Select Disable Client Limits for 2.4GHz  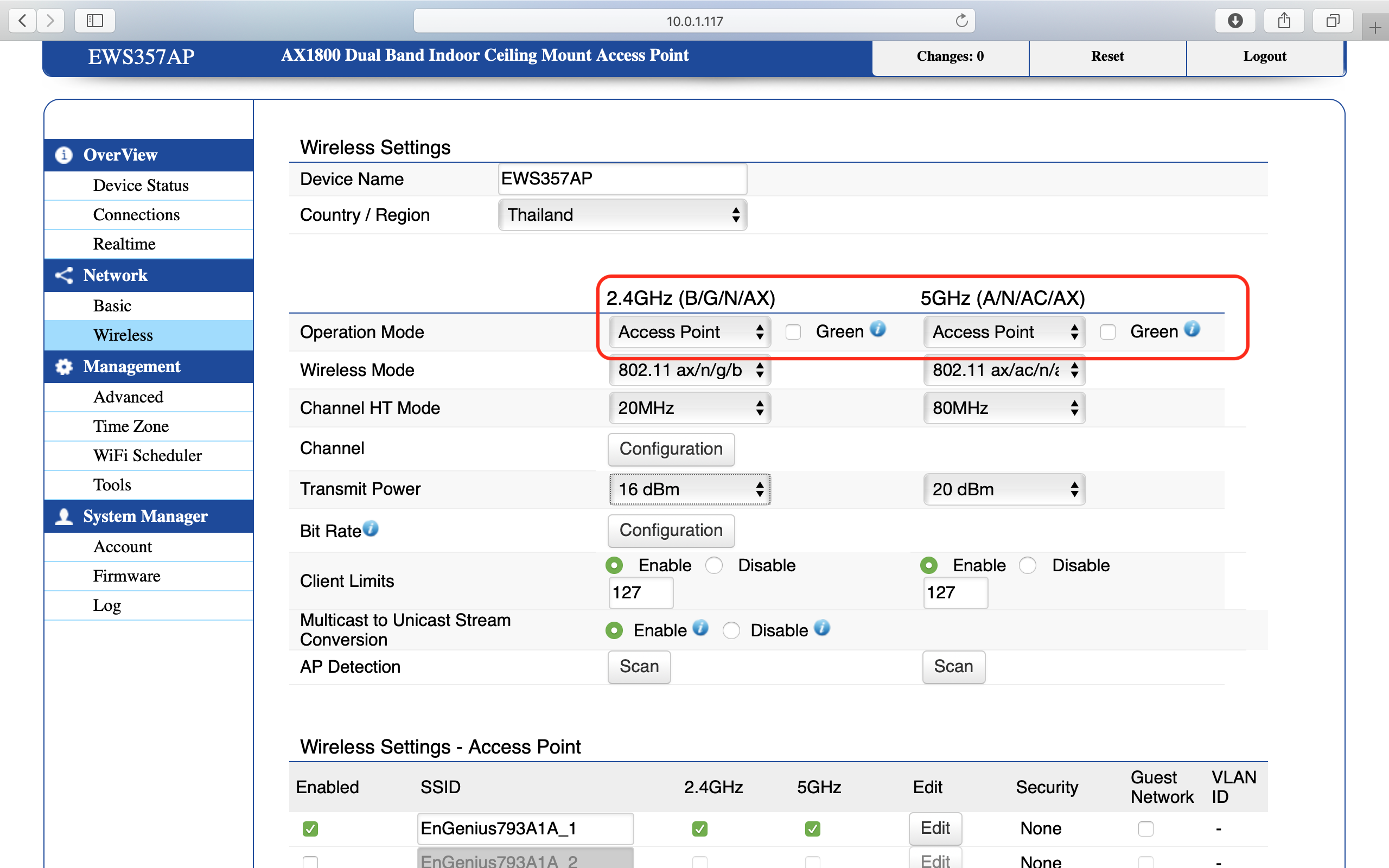[714, 565]
